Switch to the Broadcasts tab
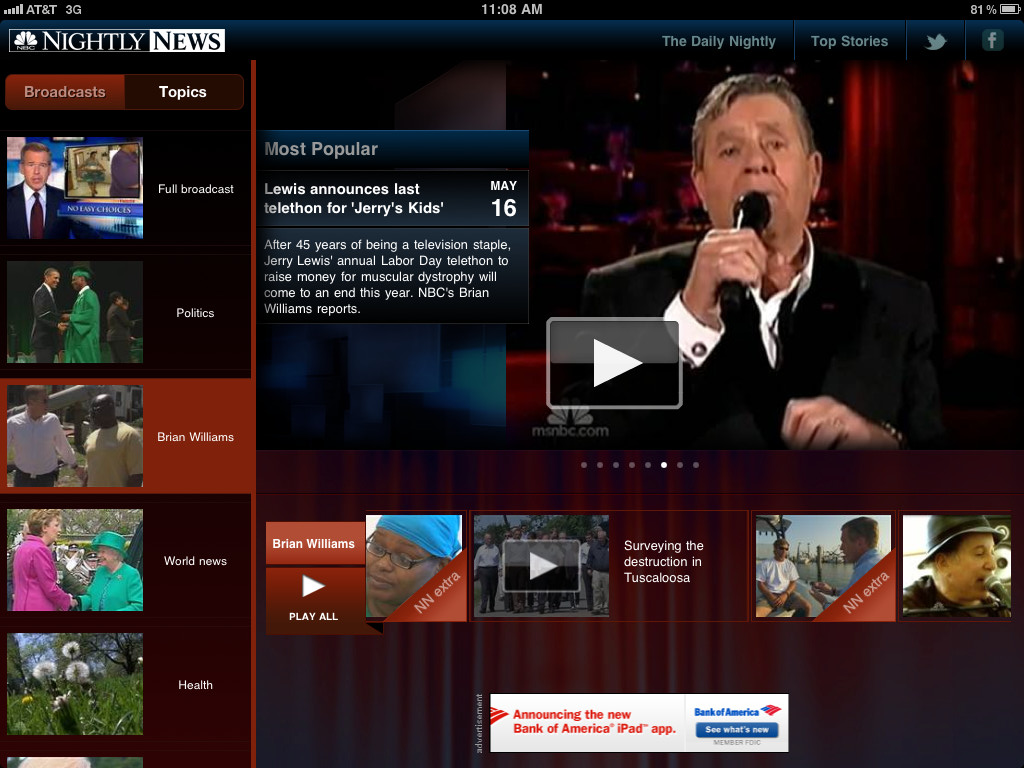This screenshot has width=1024, height=768. 65,92
